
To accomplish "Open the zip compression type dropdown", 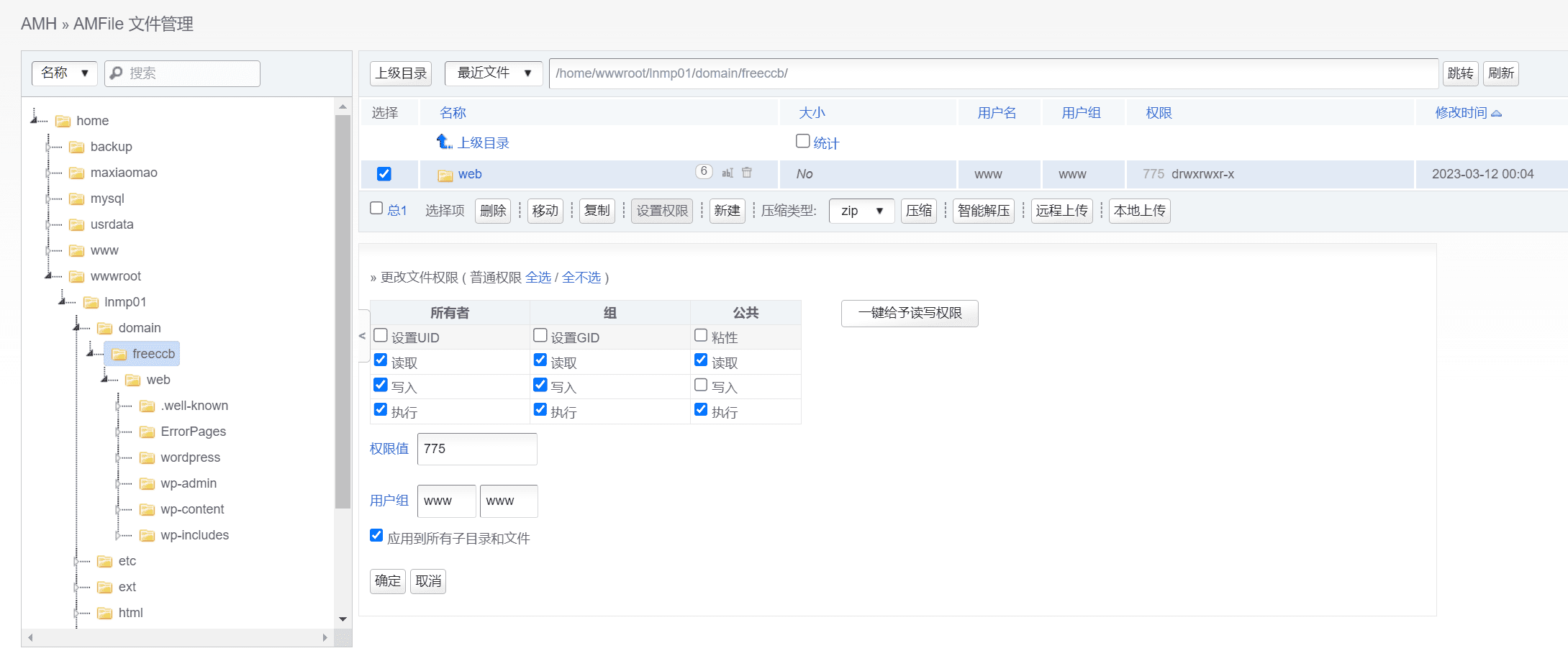I will [861, 211].
